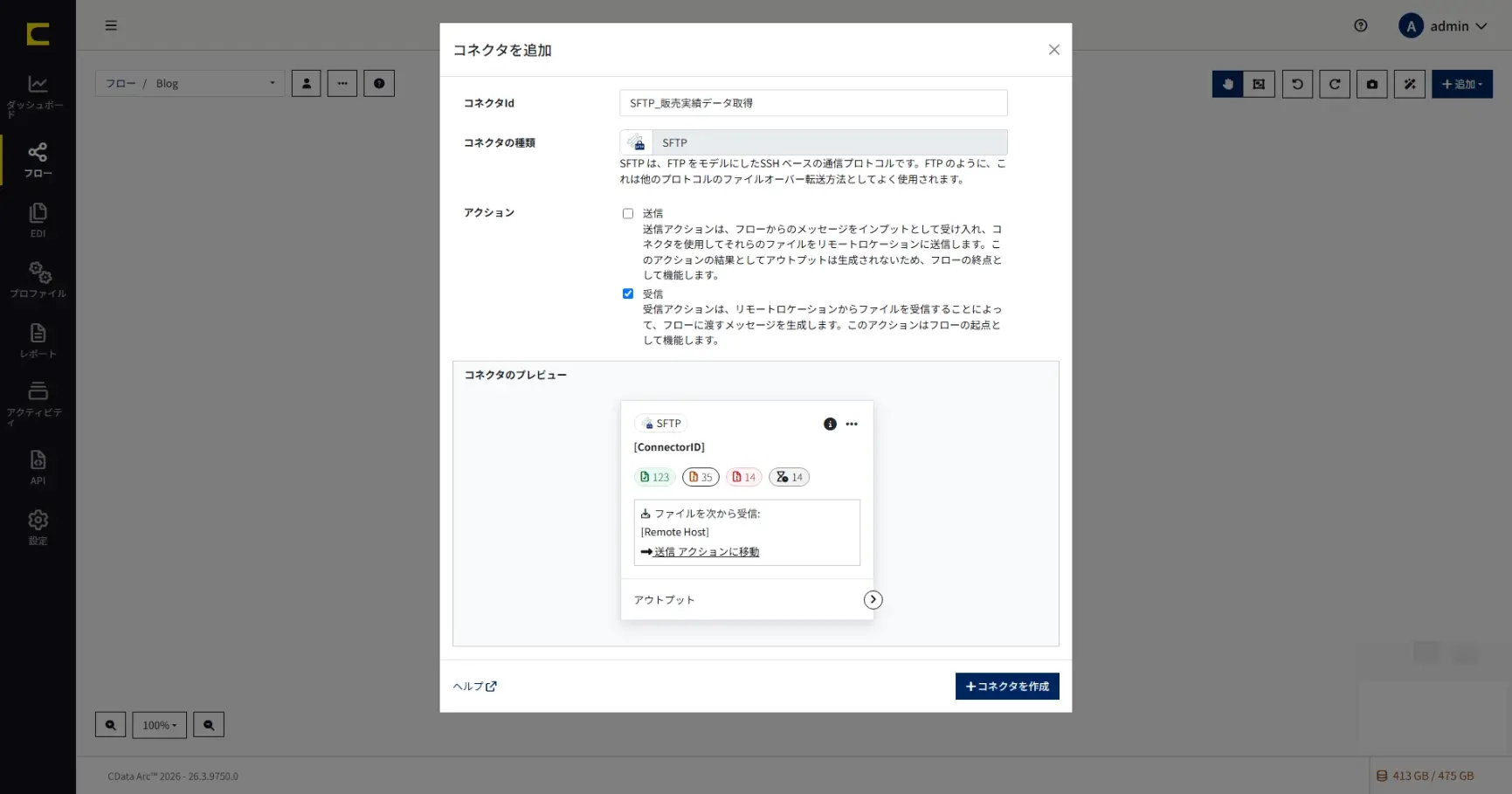
Task: Open the ellipsis menu in connector preview
Action: click(852, 424)
